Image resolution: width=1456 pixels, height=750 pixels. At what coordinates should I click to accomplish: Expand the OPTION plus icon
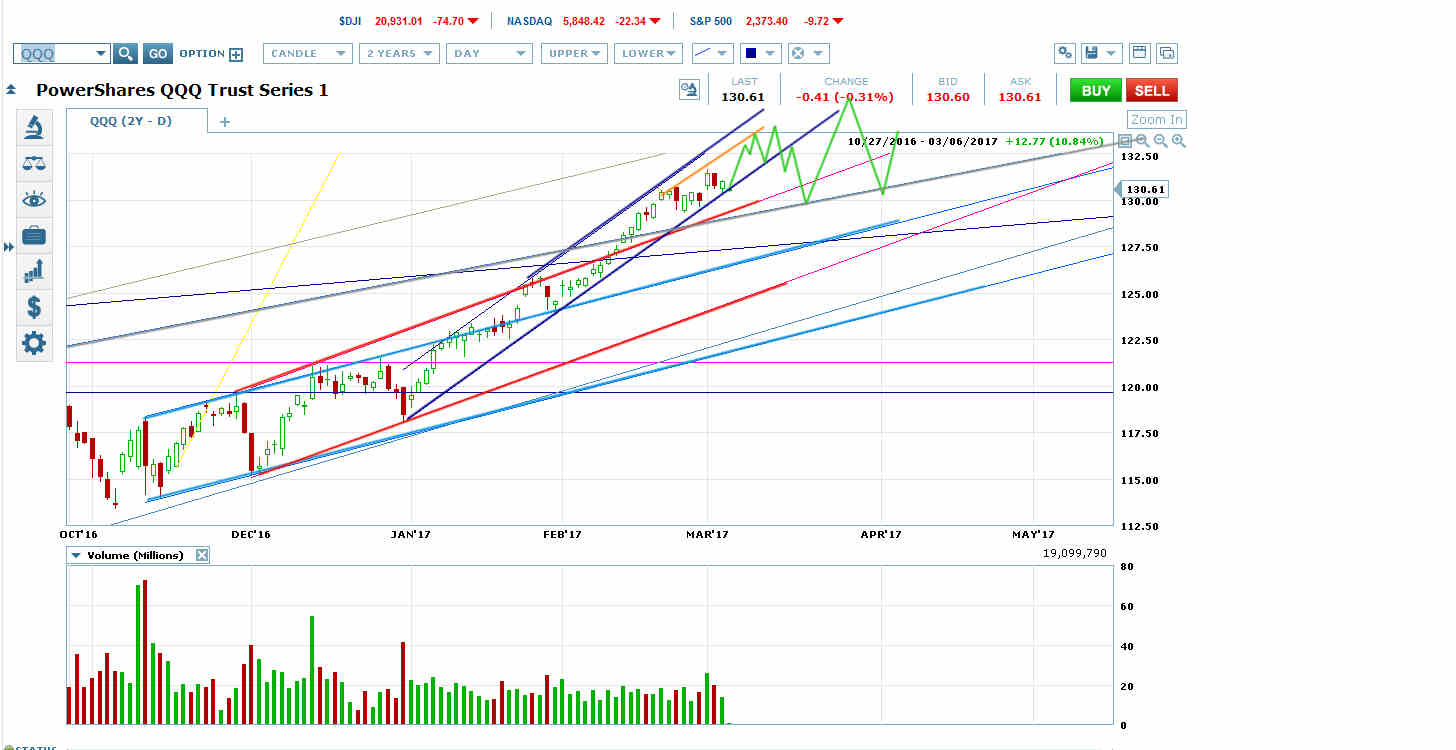pos(236,54)
